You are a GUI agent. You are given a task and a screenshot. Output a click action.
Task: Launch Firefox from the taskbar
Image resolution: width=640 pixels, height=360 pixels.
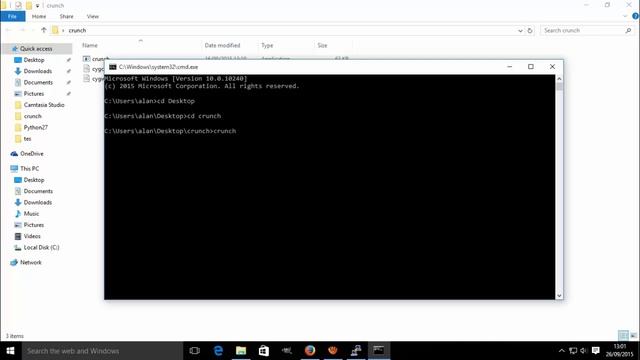[x=310, y=351]
